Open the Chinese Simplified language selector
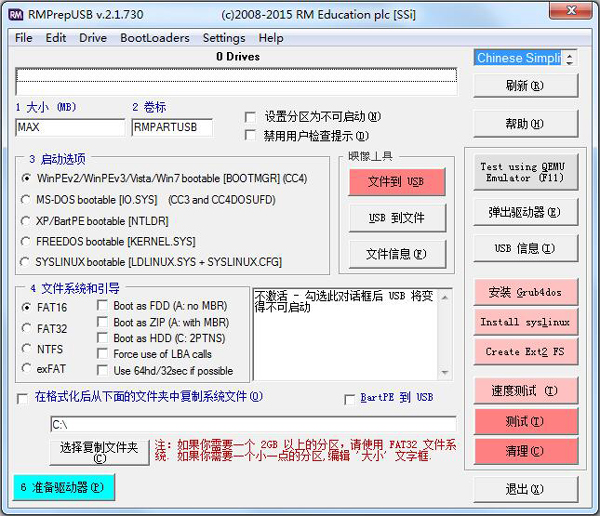Viewport: 600px width, 516px height. pos(518,58)
